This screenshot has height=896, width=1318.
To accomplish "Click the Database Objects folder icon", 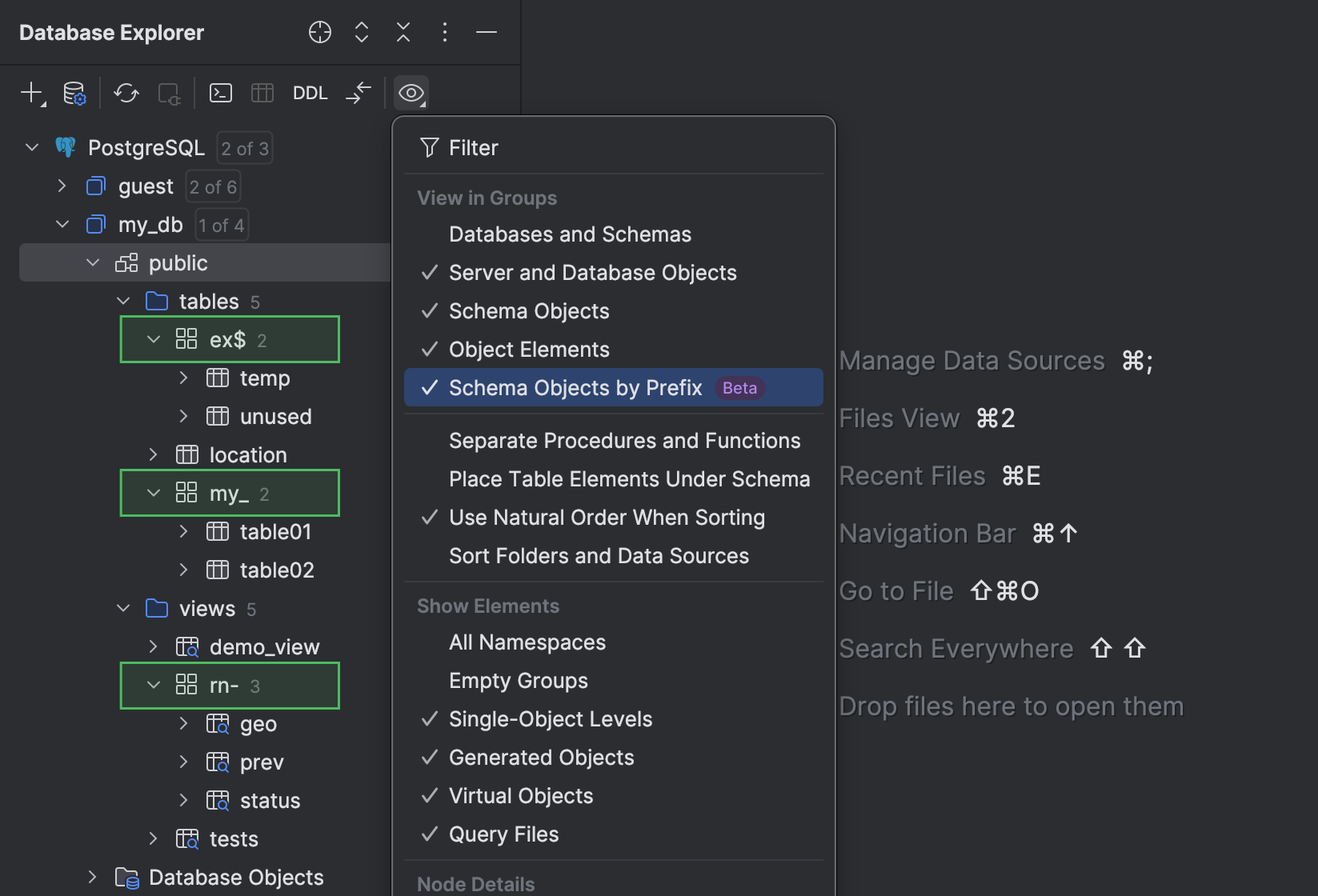I will (x=126, y=878).
